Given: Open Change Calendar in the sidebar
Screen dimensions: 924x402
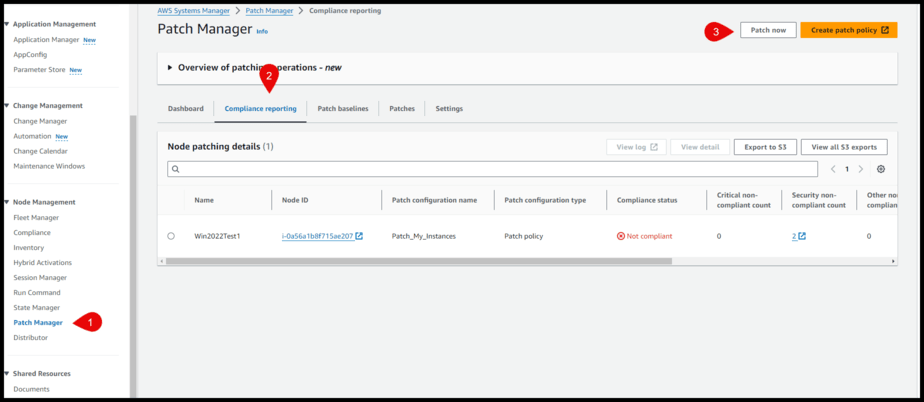Looking at the screenshot, I should click(40, 151).
